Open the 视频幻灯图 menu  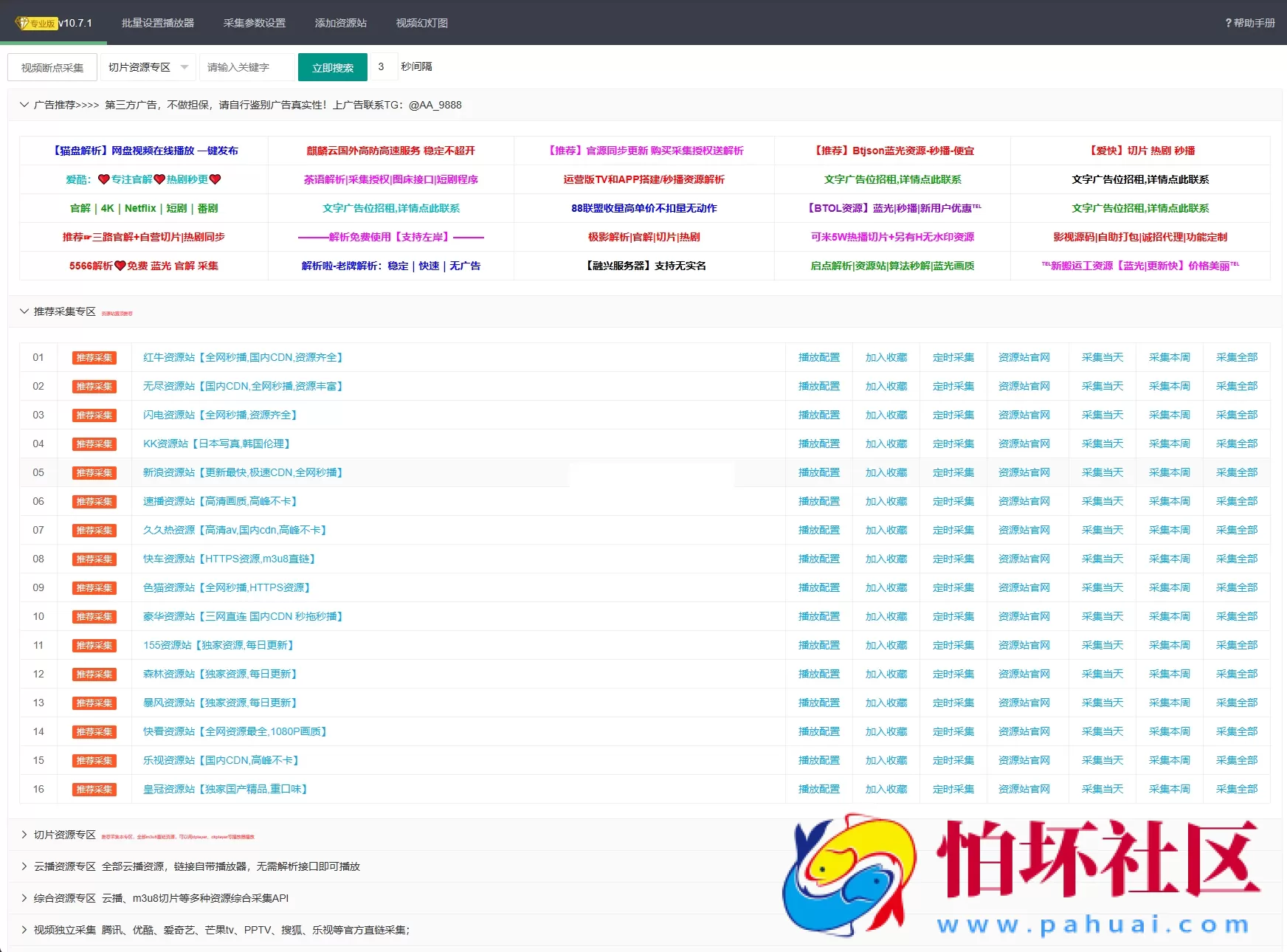(x=421, y=23)
